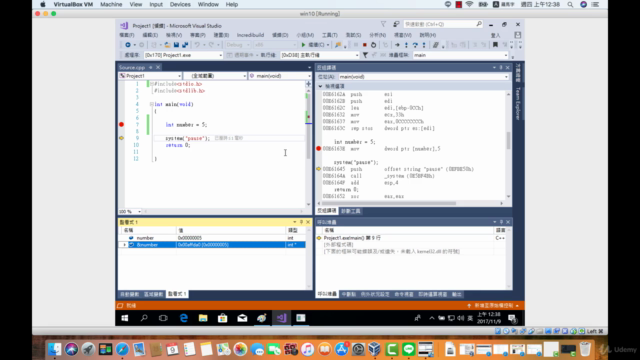Screen dimensions: 640x360
Task: Click the Visual Studio taskbar icon
Action: [x=281, y=318]
